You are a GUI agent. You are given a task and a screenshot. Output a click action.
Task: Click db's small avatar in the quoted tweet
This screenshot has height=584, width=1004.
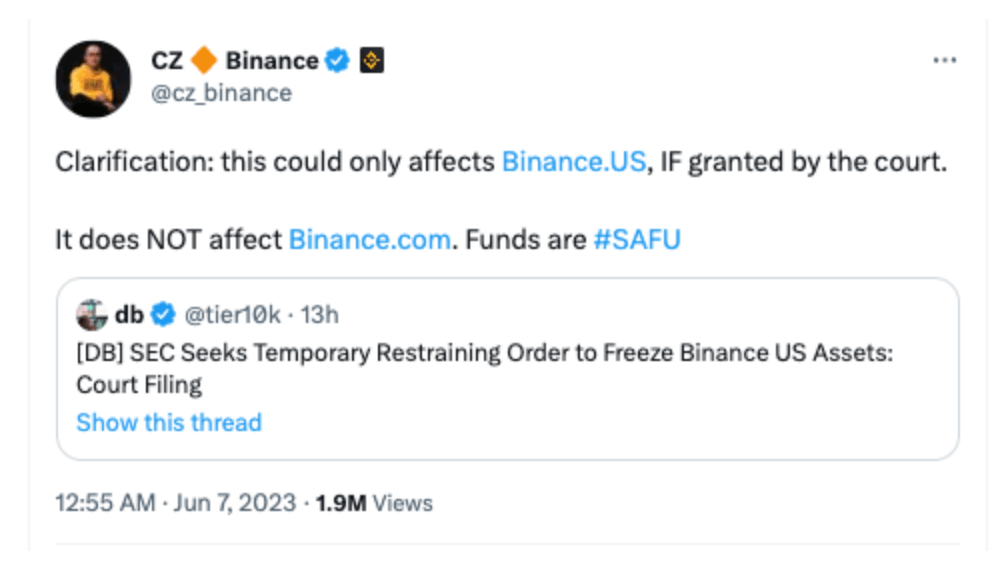click(92, 314)
